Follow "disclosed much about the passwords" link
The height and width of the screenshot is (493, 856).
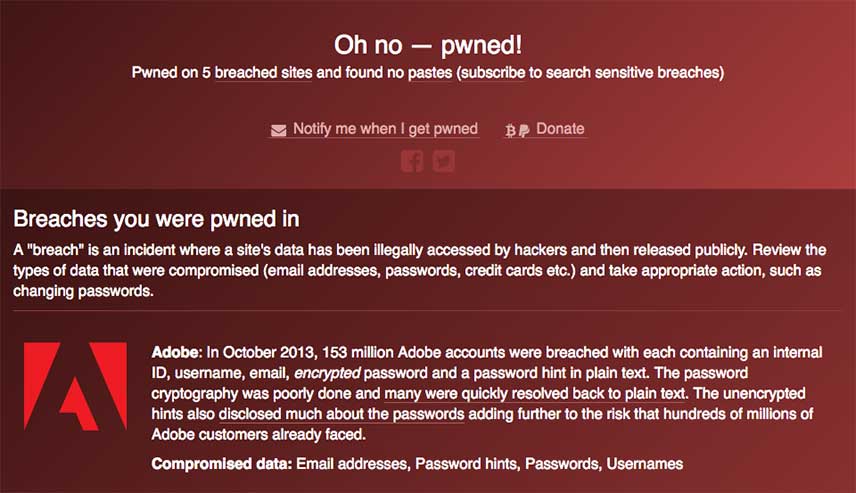341,414
